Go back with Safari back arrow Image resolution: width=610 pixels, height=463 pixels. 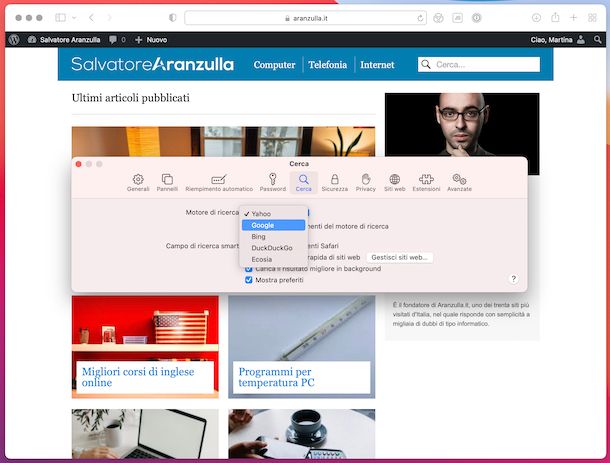coord(91,18)
